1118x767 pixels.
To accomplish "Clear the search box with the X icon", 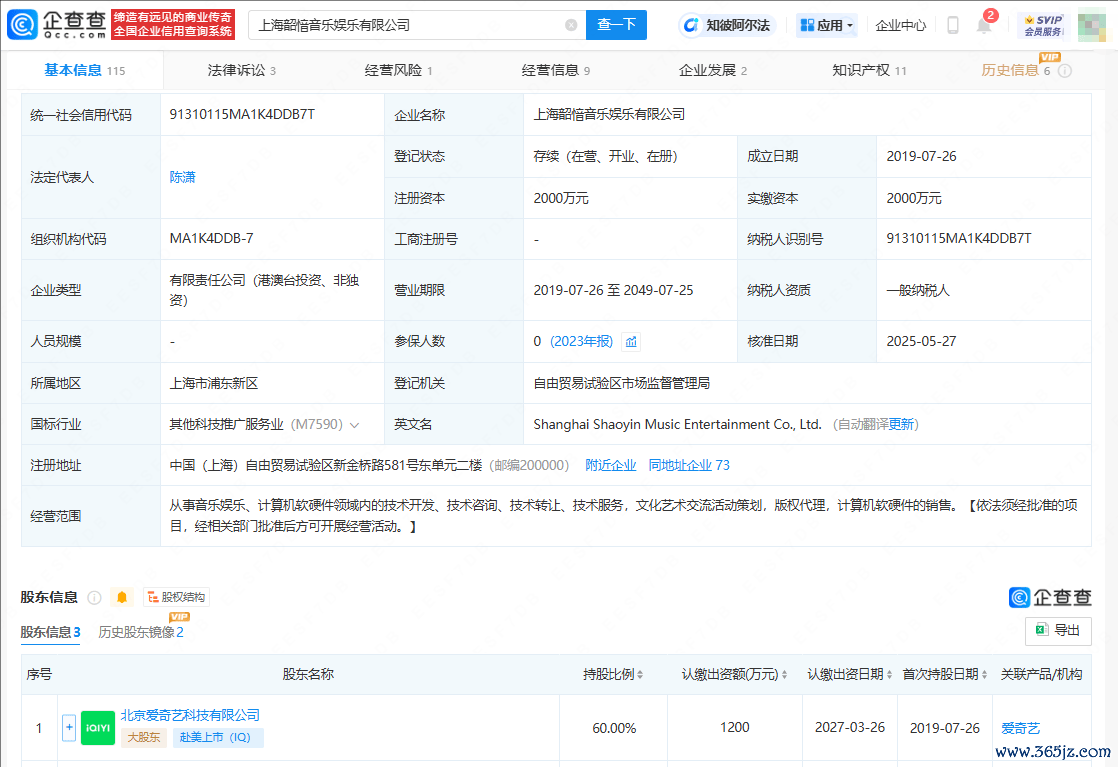I will [571, 25].
